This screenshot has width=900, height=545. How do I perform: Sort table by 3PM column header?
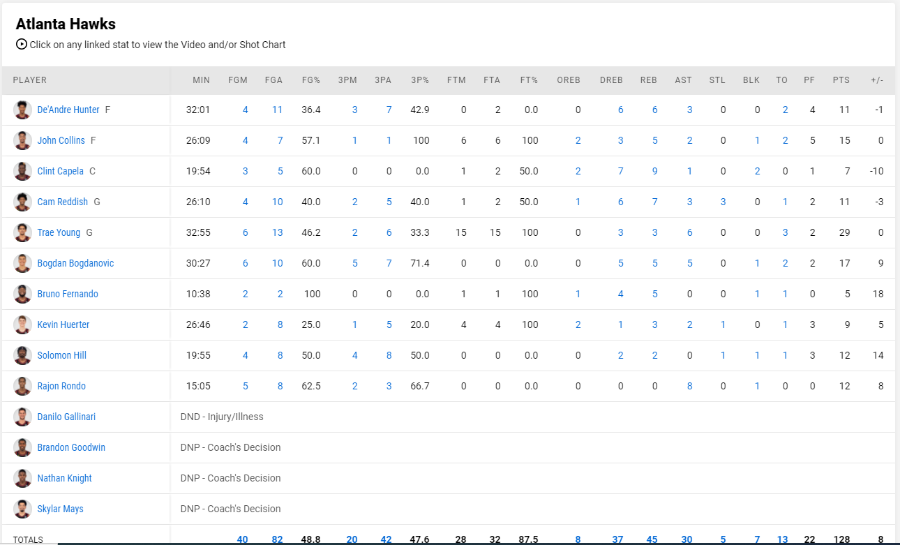[347, 80]
